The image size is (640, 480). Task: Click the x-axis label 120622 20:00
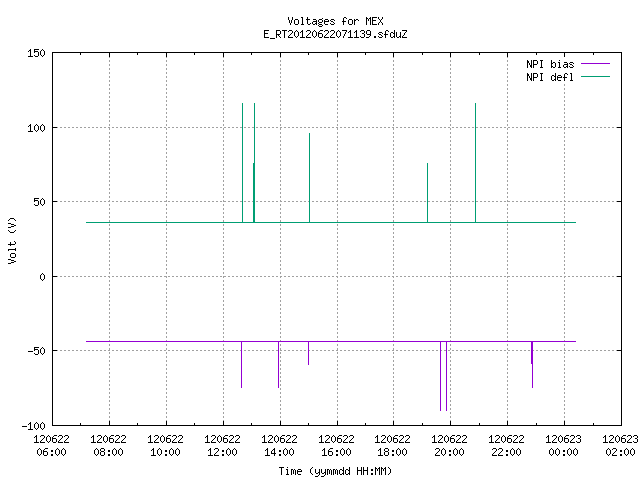[449, 446]
